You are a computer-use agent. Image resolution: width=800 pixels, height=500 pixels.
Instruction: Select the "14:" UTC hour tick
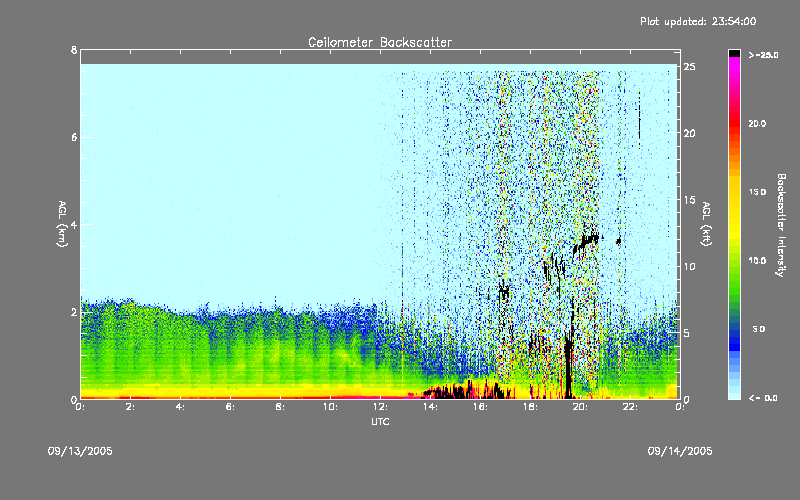coord(431,407)
